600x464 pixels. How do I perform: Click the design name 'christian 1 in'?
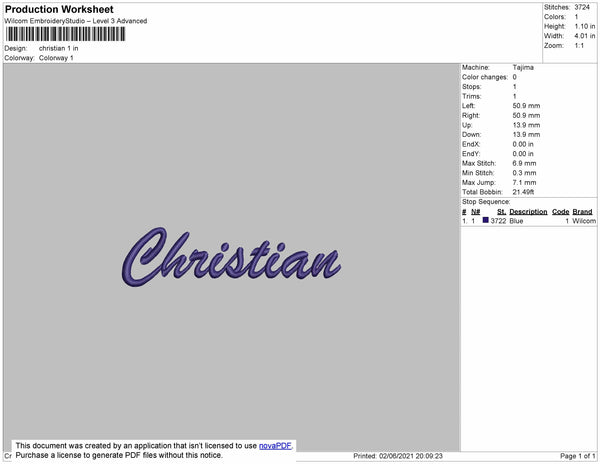point(59,48)
